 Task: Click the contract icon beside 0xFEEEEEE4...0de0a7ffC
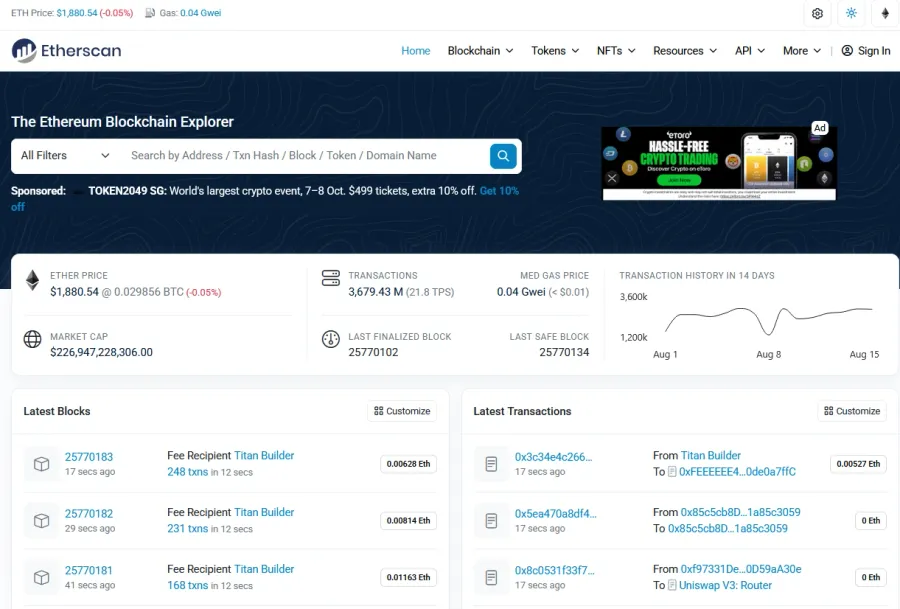tap(672, 472)
